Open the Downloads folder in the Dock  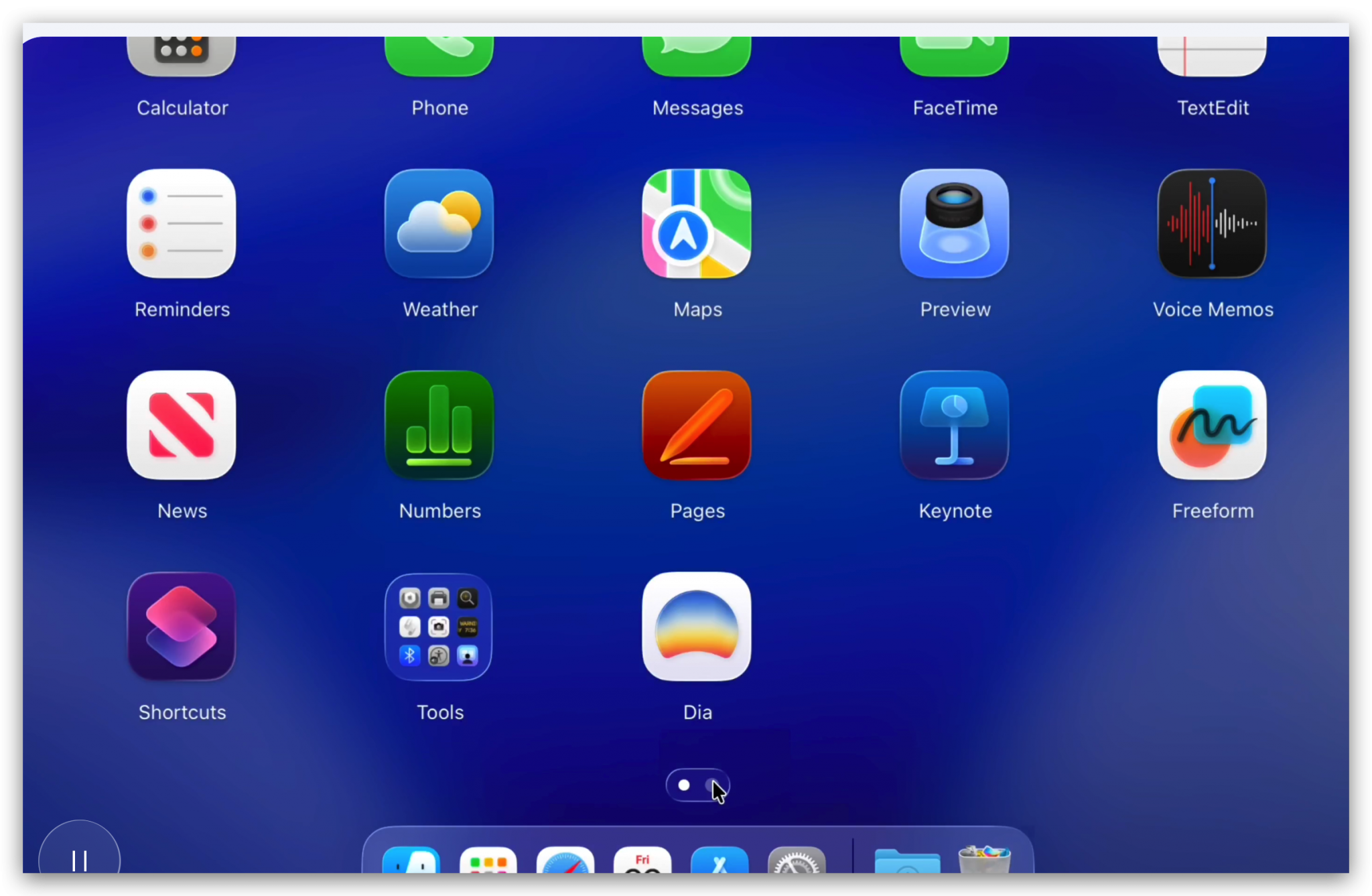tap(907, 860)
